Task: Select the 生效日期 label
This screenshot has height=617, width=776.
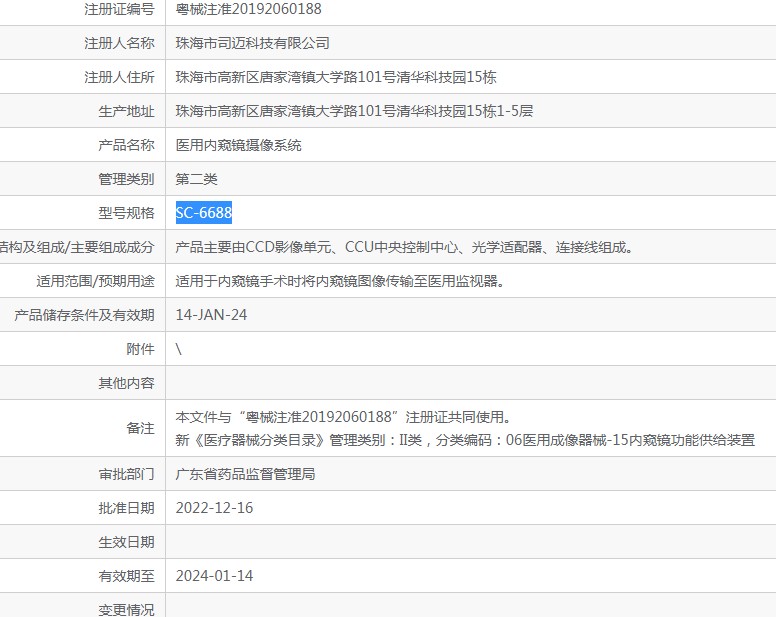Action: point(126,542)
